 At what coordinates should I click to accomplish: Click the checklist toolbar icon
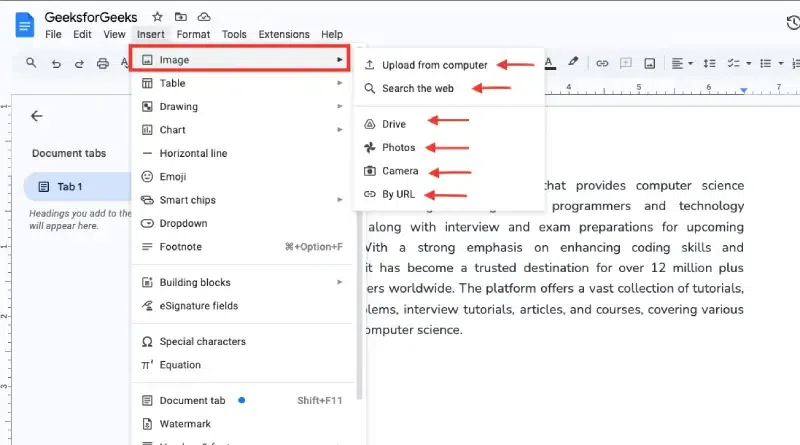pyautogui.click(x=733, y=63)
